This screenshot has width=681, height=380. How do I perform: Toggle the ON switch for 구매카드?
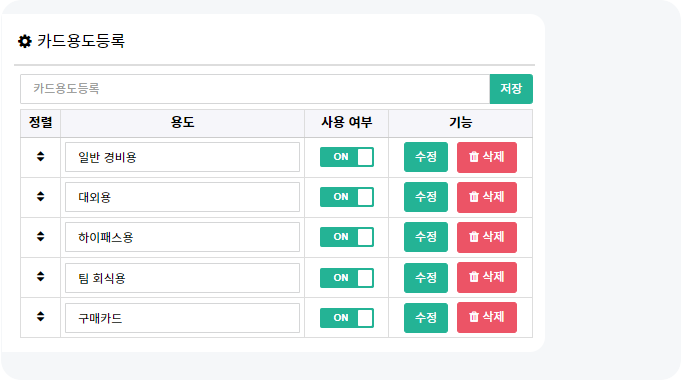tap(347, 317)
